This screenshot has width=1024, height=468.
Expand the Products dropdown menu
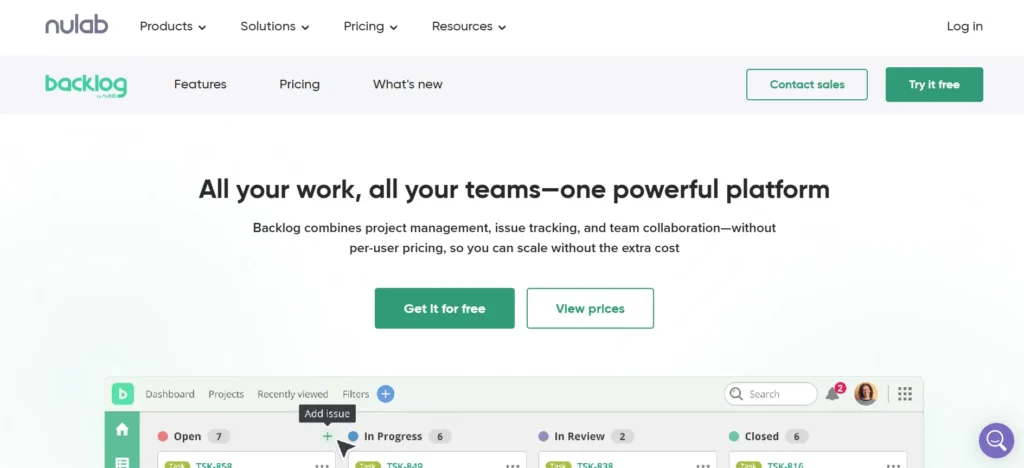(173, 27)
